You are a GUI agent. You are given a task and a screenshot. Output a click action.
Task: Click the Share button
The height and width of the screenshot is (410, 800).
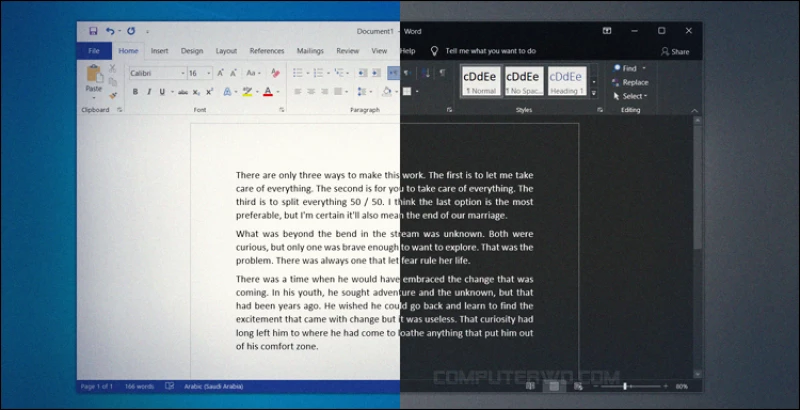(674, 52)
